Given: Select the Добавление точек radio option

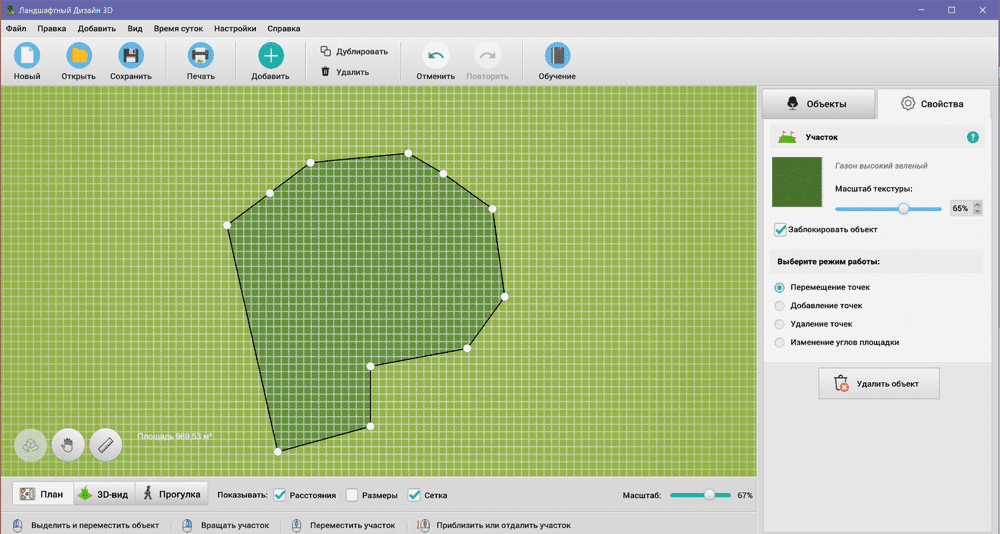Looking at the screenshot, I should (780, 306).
